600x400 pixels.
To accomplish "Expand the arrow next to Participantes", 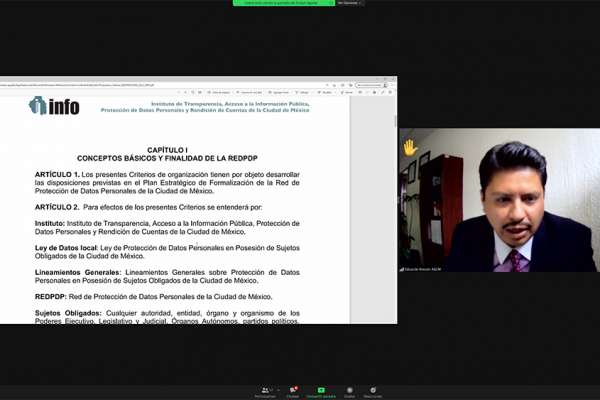I will pyautogui.click(x=278, y=390).
